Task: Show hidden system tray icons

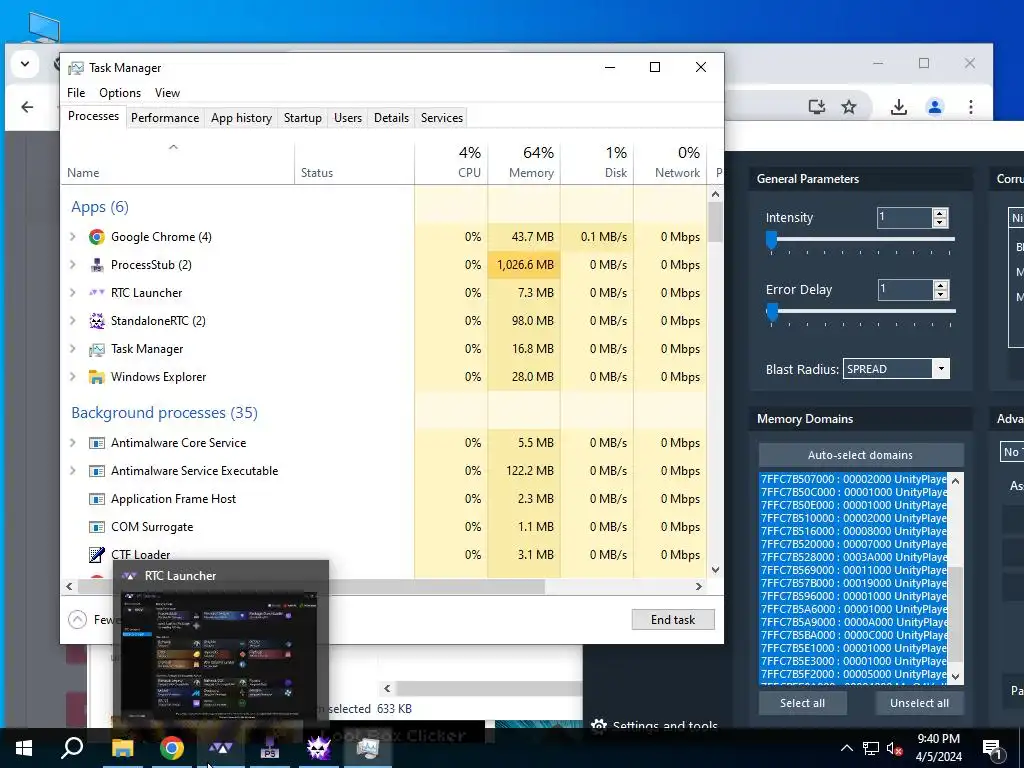Action: click(x=846, y=748)
